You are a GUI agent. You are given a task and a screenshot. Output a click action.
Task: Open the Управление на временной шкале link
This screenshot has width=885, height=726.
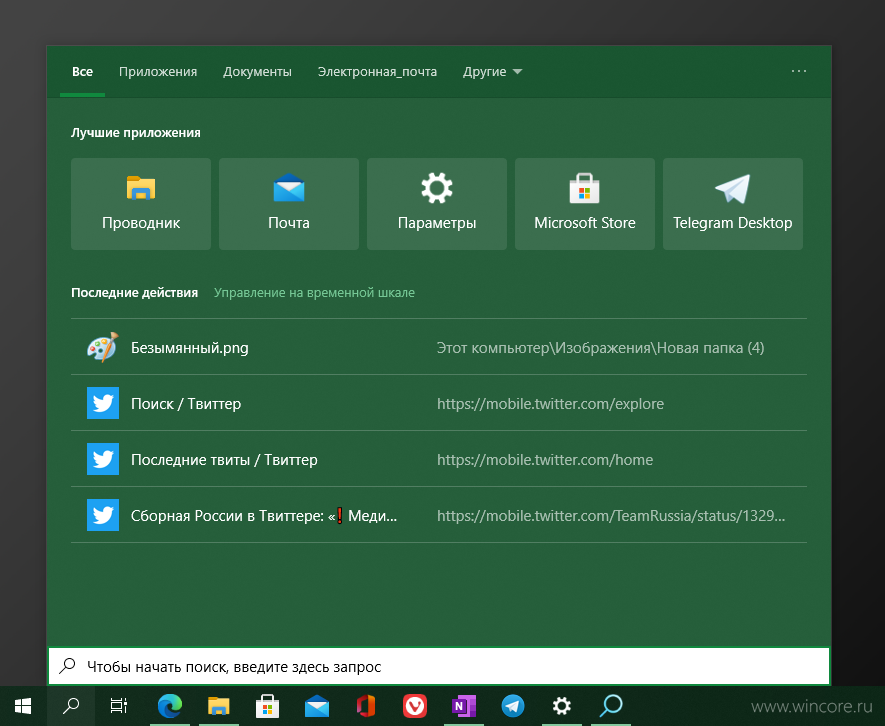[x=314, y=292]
